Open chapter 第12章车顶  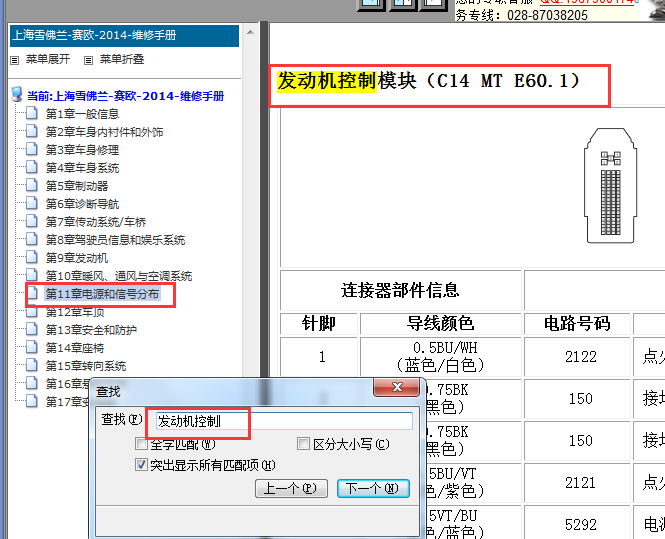(75, 312)
